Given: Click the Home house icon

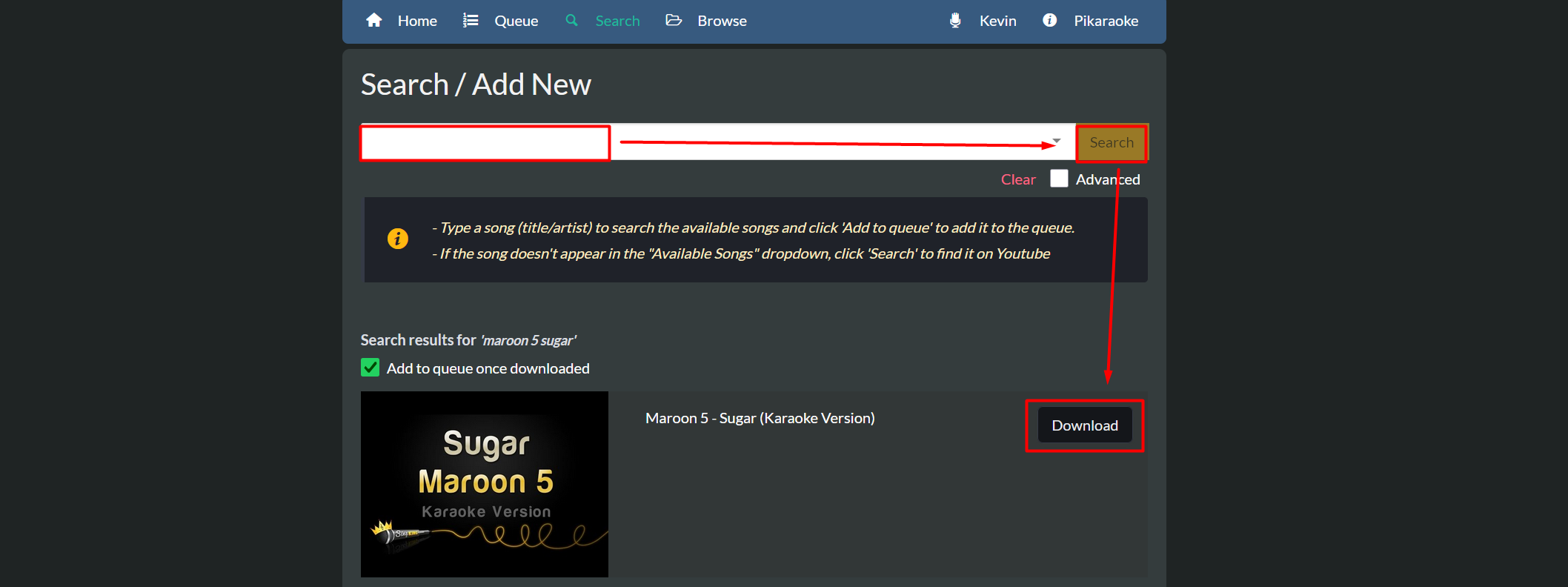Looking at the screenshot, I should point(374,21).
